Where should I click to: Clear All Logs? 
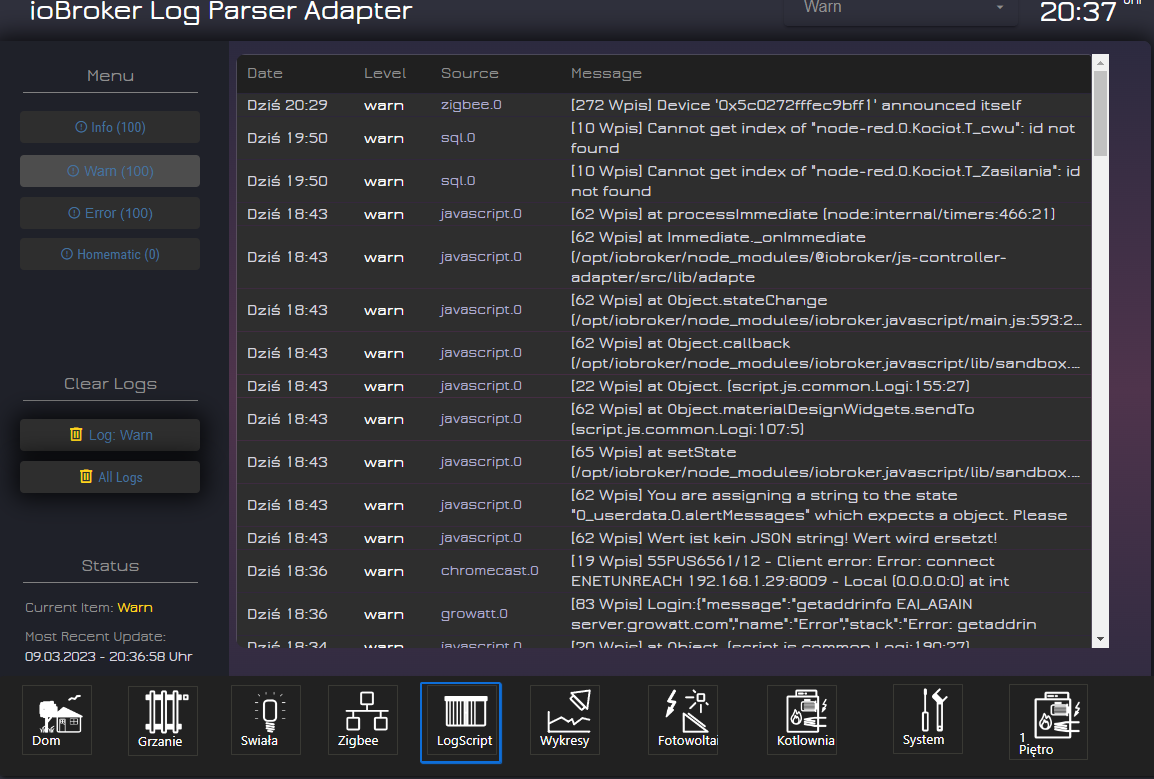point(110,477)
